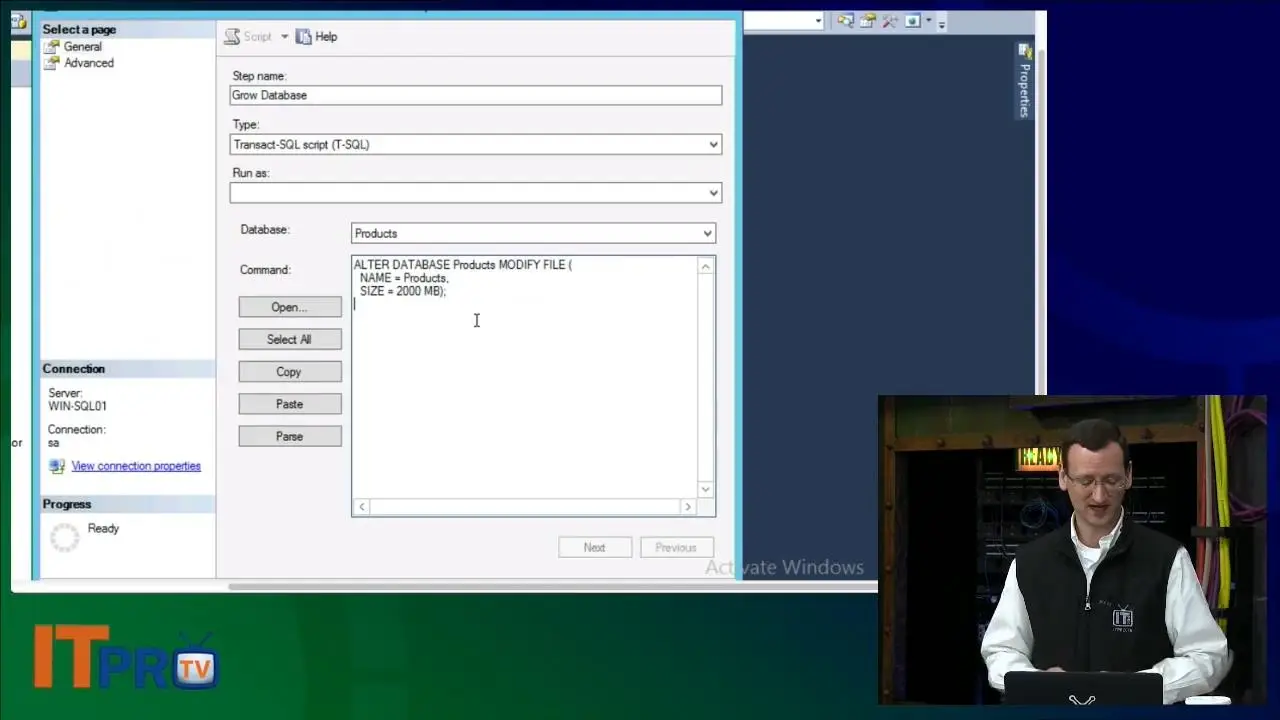
Task: Click the globe window icon in the top toolbar
Action: coord(912,21)
